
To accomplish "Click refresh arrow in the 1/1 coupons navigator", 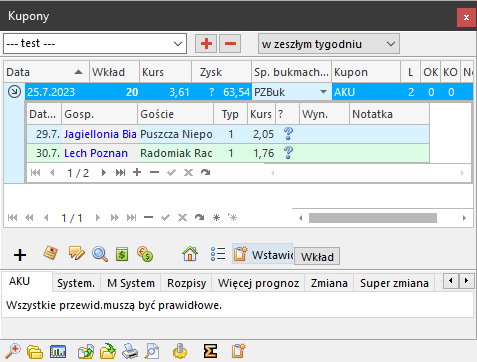I will (x=199, y=218).
